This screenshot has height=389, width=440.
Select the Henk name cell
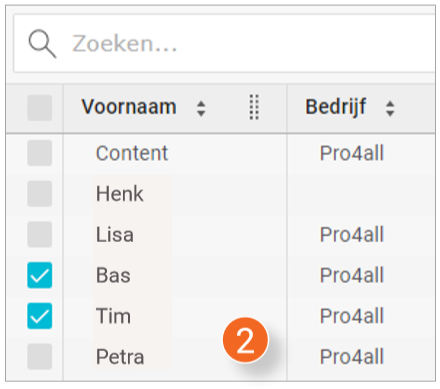pyautogui.click(x=120, y=194)
